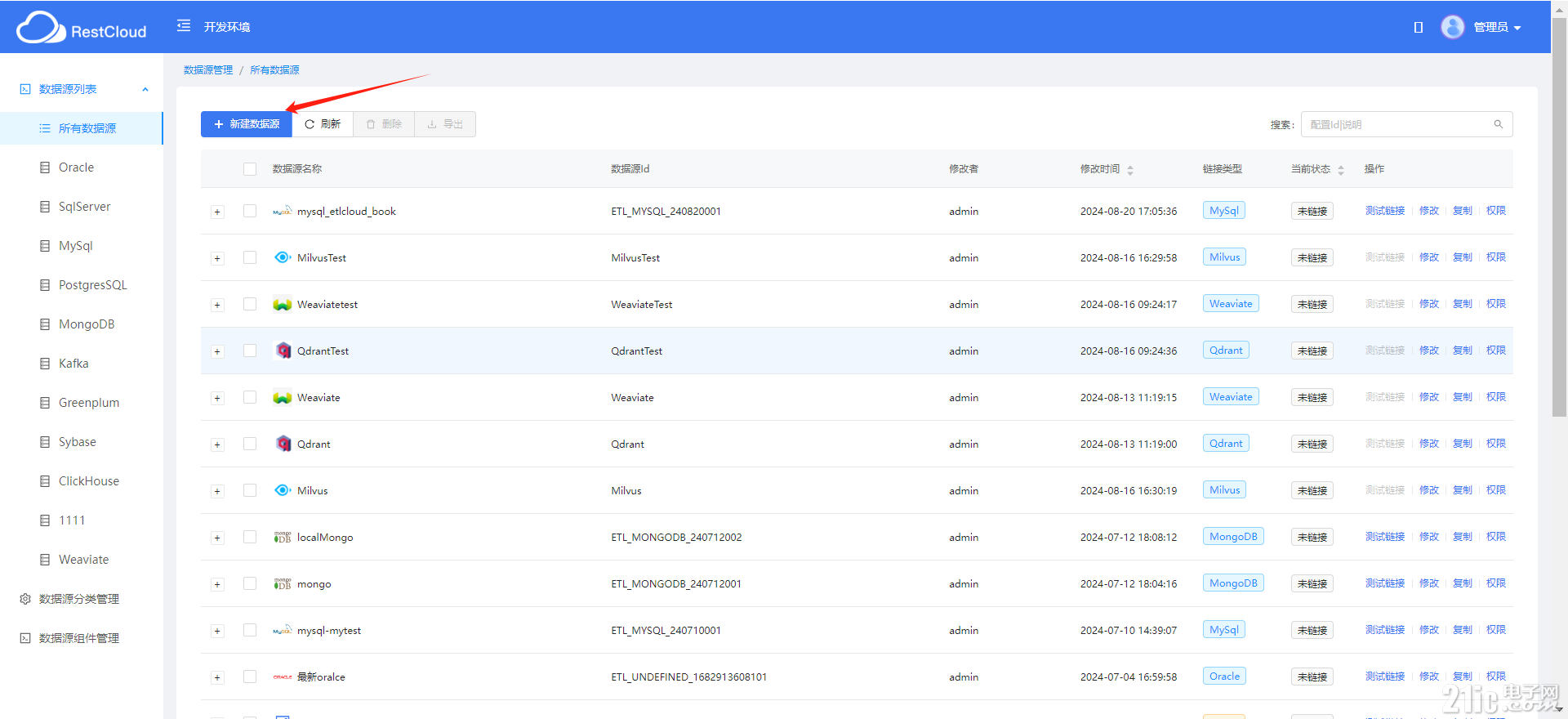Viewport: 1568px width, 719px height.
Task: Click the Oracle list icon in the sidebar
Action: point(45,167)
